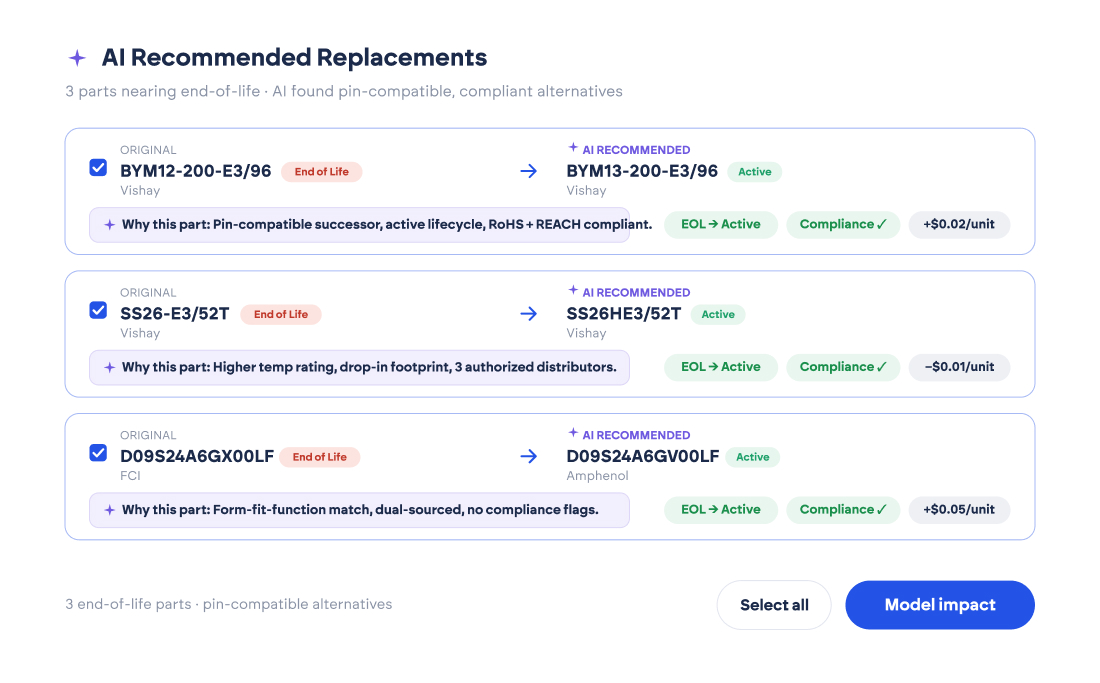The height and width of the screenshot is (683, 1100).
Task: Click the Select all button
Action: coord(774,604)
